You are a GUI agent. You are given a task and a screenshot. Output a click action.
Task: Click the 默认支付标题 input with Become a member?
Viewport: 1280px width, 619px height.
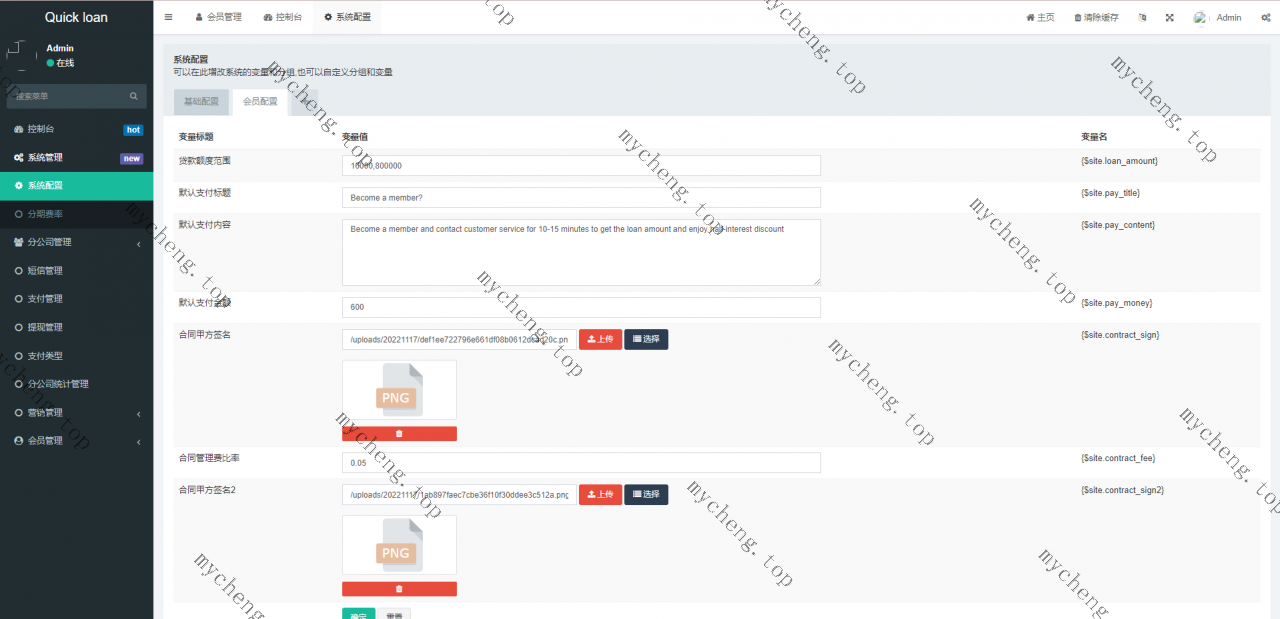(x=581, y=197)
